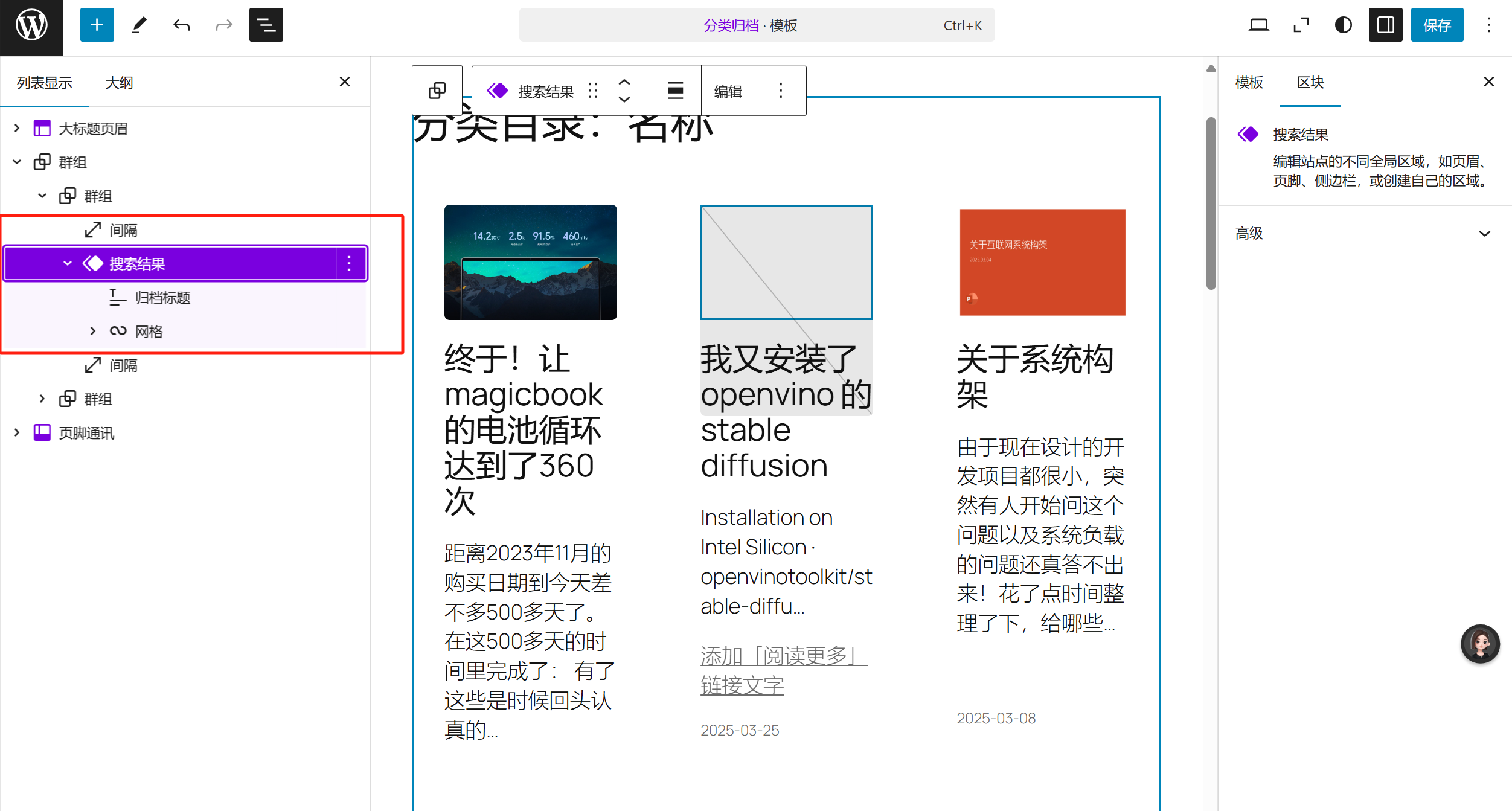Redo the last undone change
The image size is (1512, 811).
click(x=224, y=25)
